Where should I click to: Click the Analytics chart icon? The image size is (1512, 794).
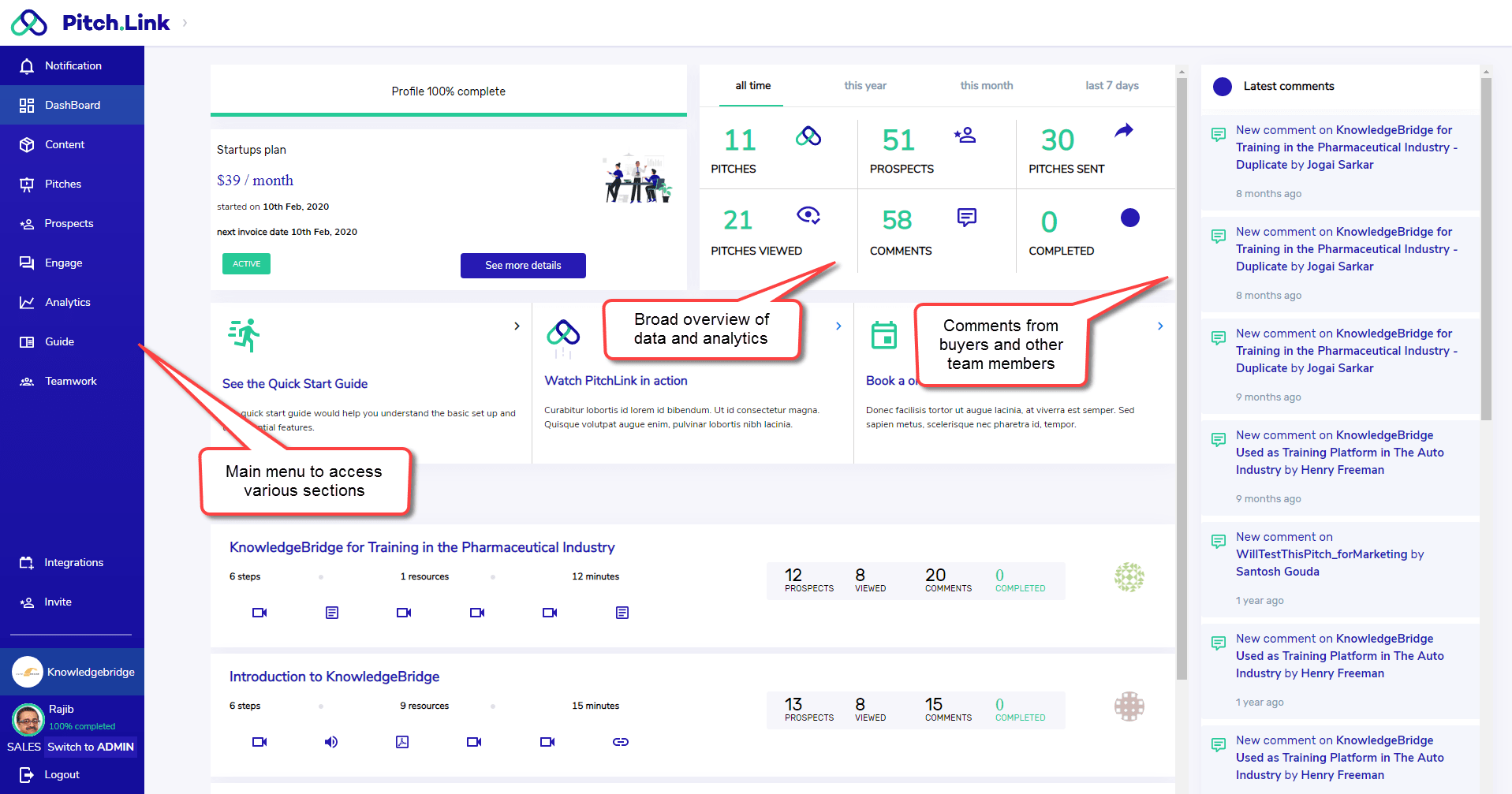pyautogui.click(x=27, y=303)
